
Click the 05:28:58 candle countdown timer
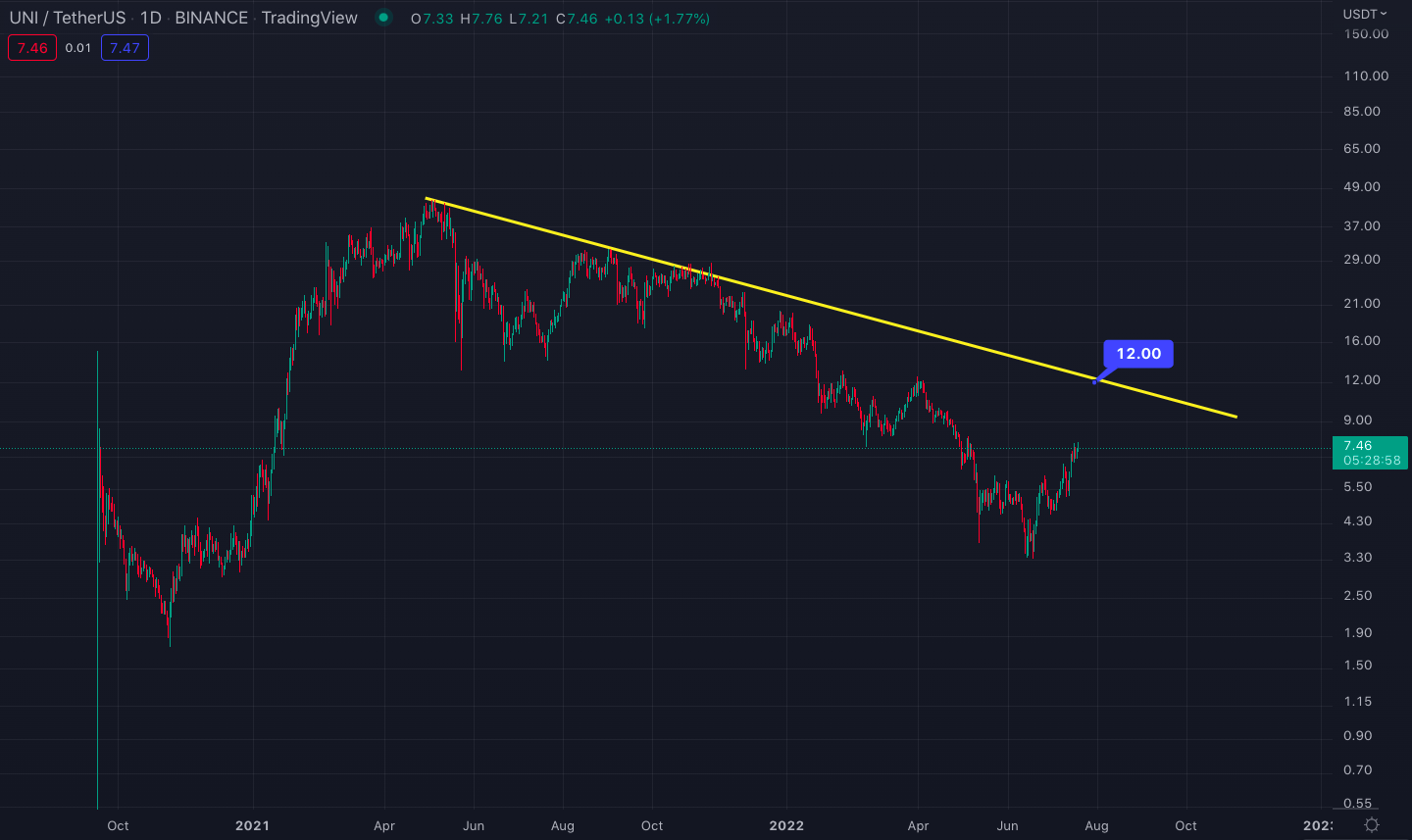1372,461
